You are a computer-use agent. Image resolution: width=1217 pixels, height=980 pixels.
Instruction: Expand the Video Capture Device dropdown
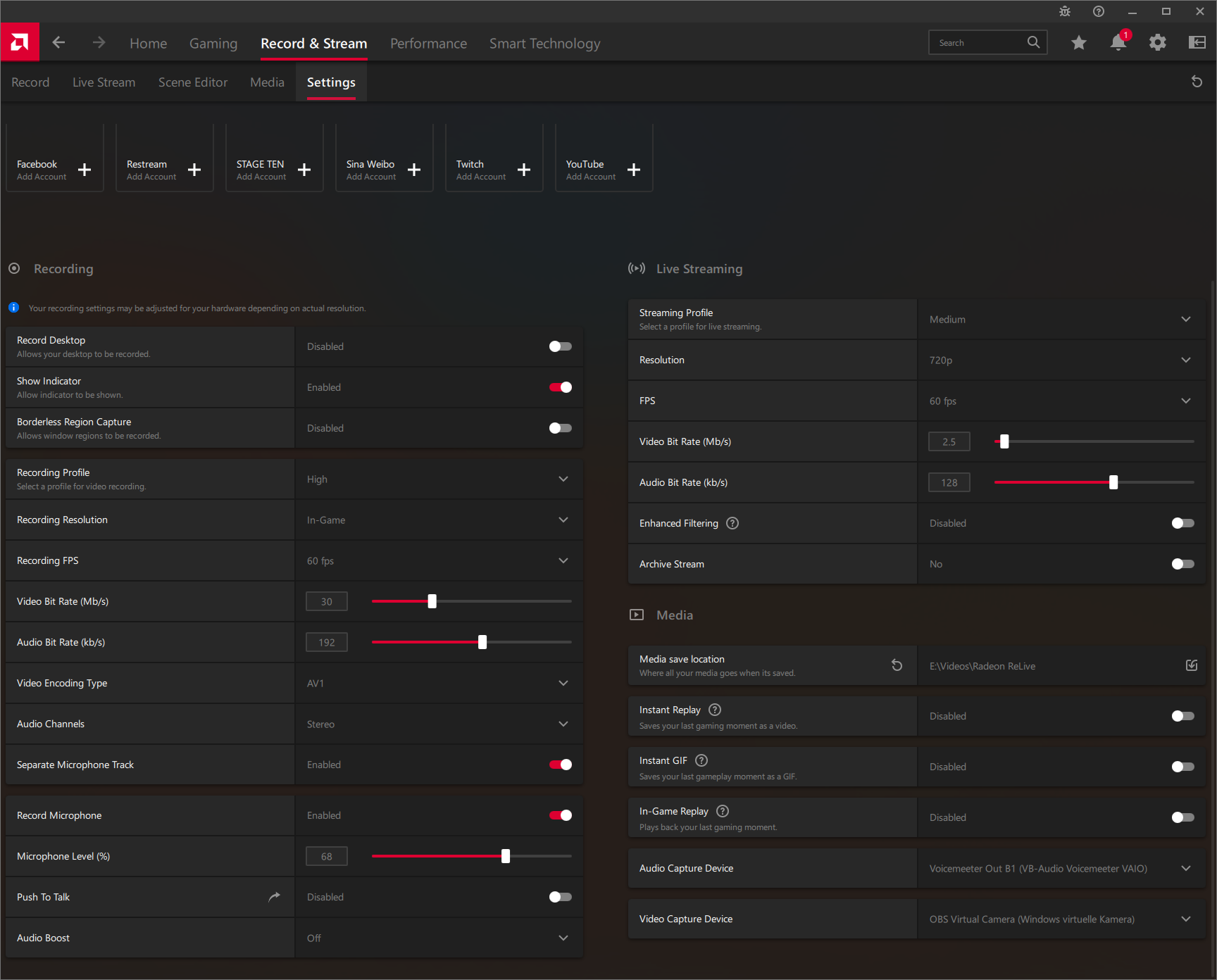[1062, 919]
